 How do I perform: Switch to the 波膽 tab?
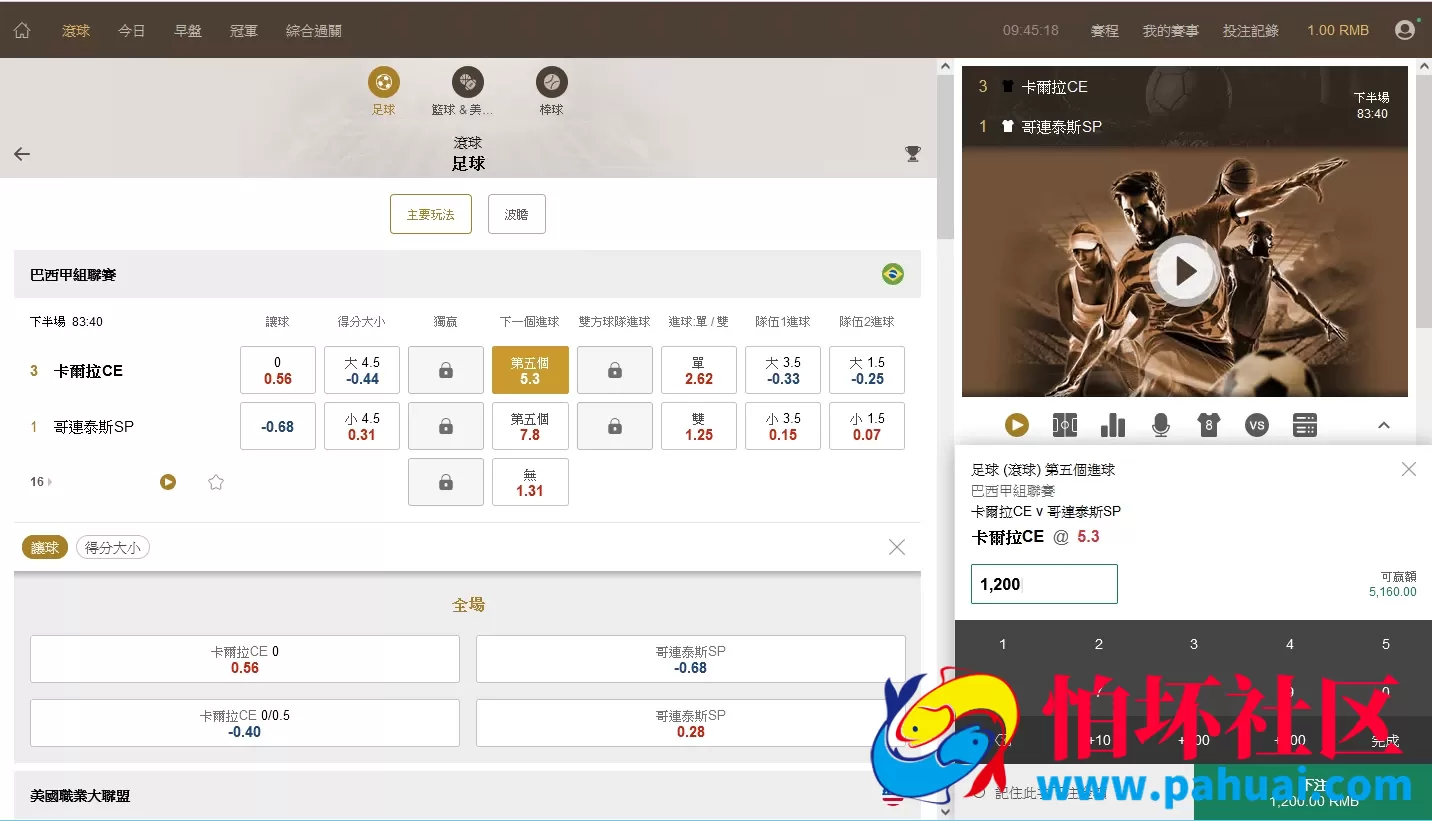pyautogui.click(x=516, y=214)
